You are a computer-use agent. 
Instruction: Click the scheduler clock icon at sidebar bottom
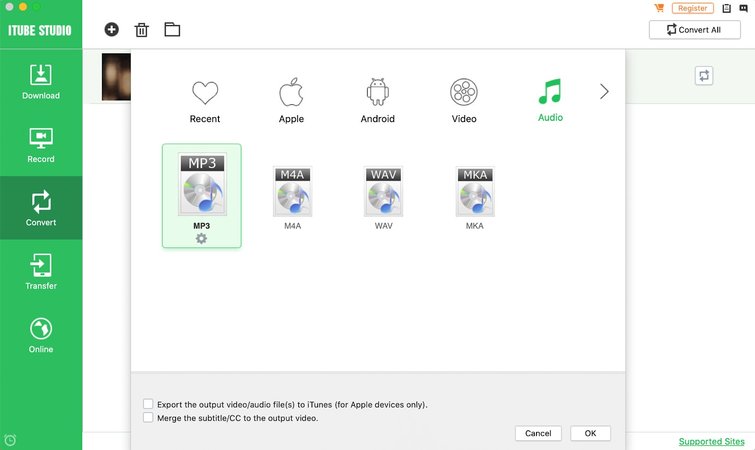(x=10, y=440)
